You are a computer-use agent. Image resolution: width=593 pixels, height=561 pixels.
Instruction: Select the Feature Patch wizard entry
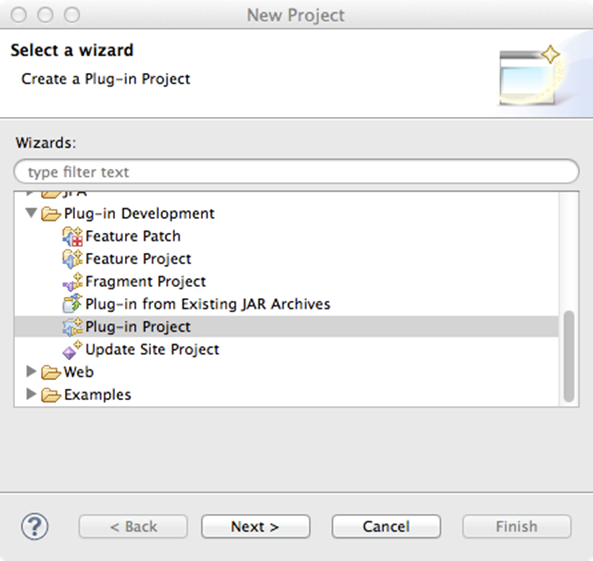coord(133,236)
